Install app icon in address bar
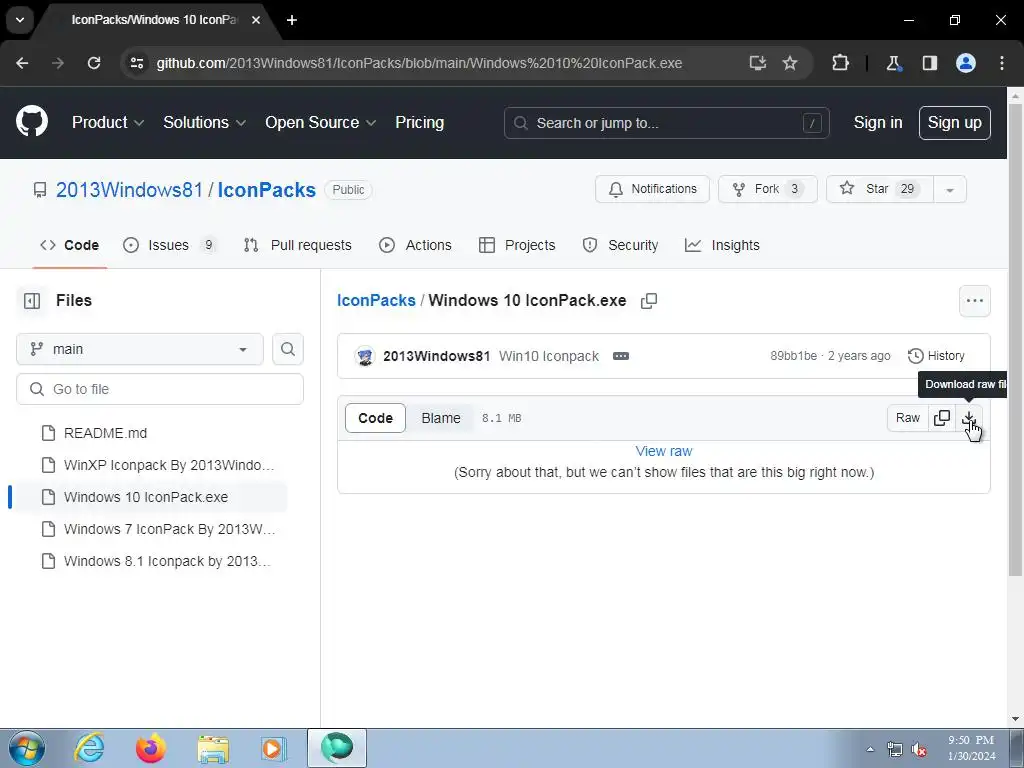Image resolution: width=1024 pixels, height=768 pixels. [x=758, y=63]
